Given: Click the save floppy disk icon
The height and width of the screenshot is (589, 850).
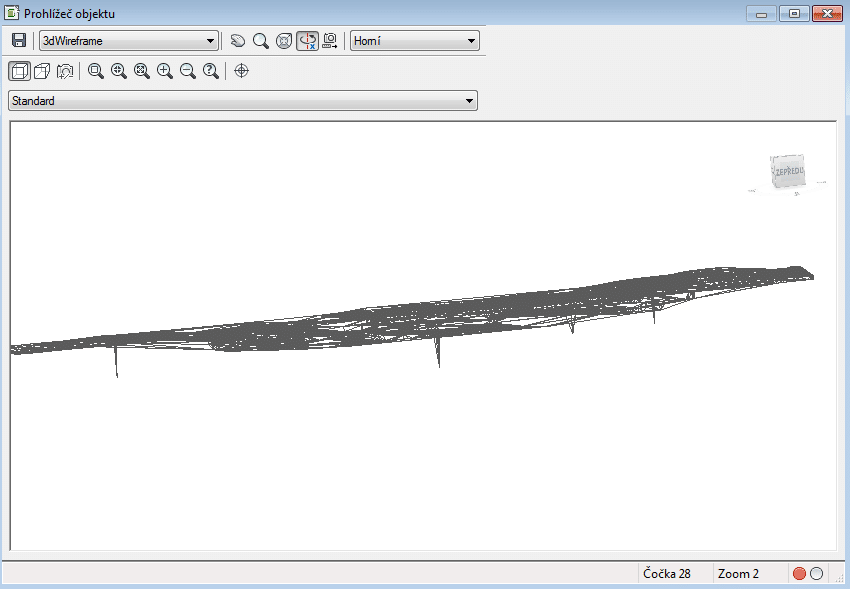Looking at the screenshot, I should (19, 41).
